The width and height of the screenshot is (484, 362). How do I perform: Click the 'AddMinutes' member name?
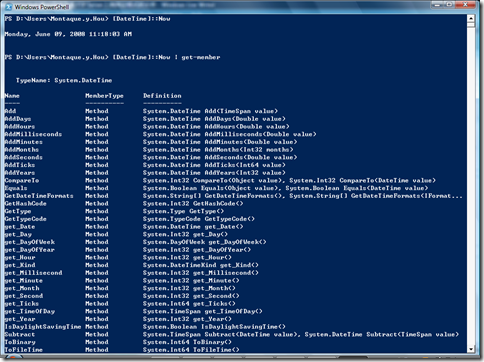[x=24, y=142]
